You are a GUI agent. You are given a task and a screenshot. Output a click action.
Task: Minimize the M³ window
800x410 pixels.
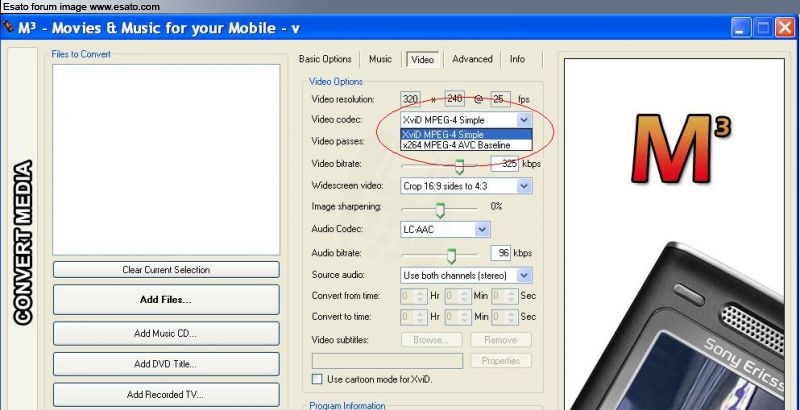740,28
